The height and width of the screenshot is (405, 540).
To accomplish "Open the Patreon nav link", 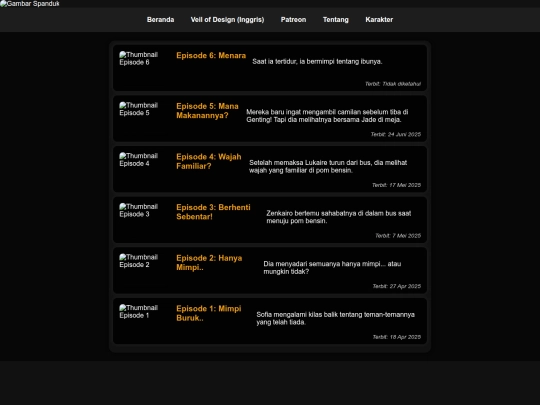I will coord(293,20).
